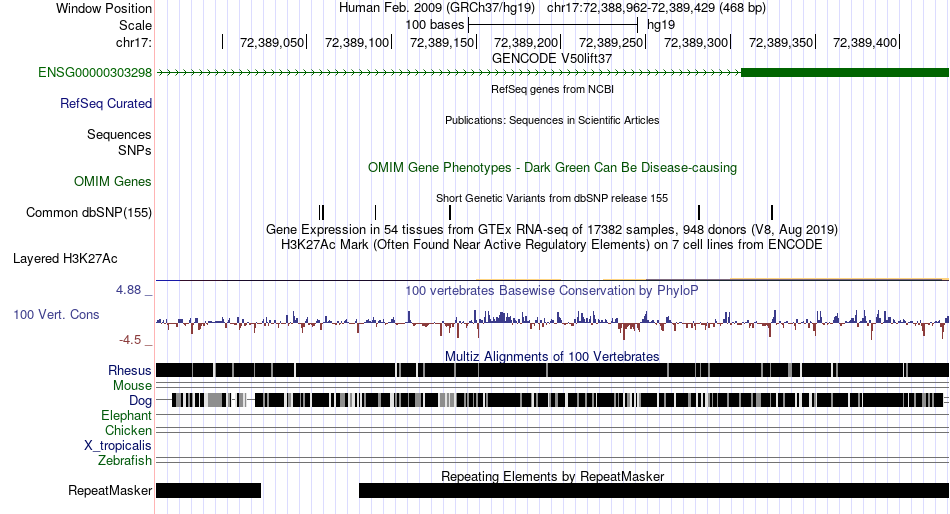Click the chr17:72,388,962-72,389,429 position text
The image size is (950, 514).
[656, 8]
